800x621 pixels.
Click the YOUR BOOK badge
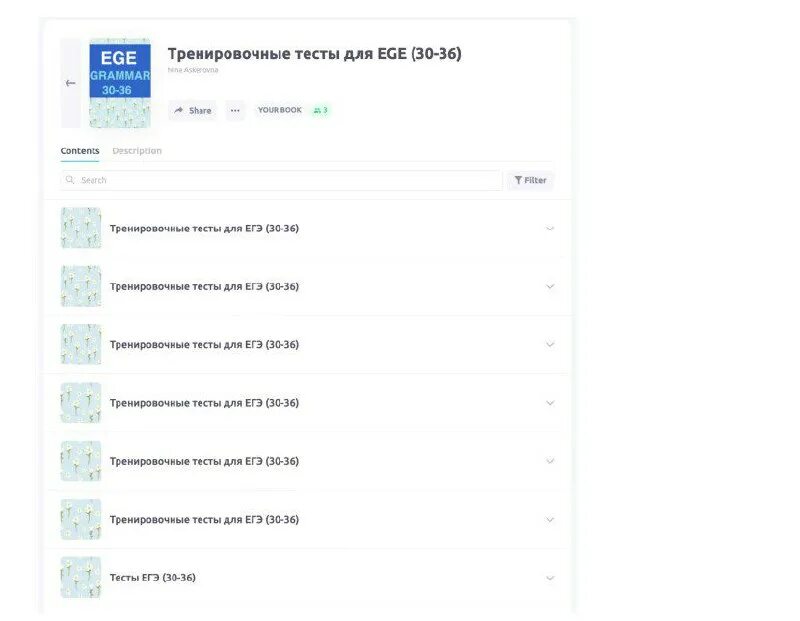[278, 111]
